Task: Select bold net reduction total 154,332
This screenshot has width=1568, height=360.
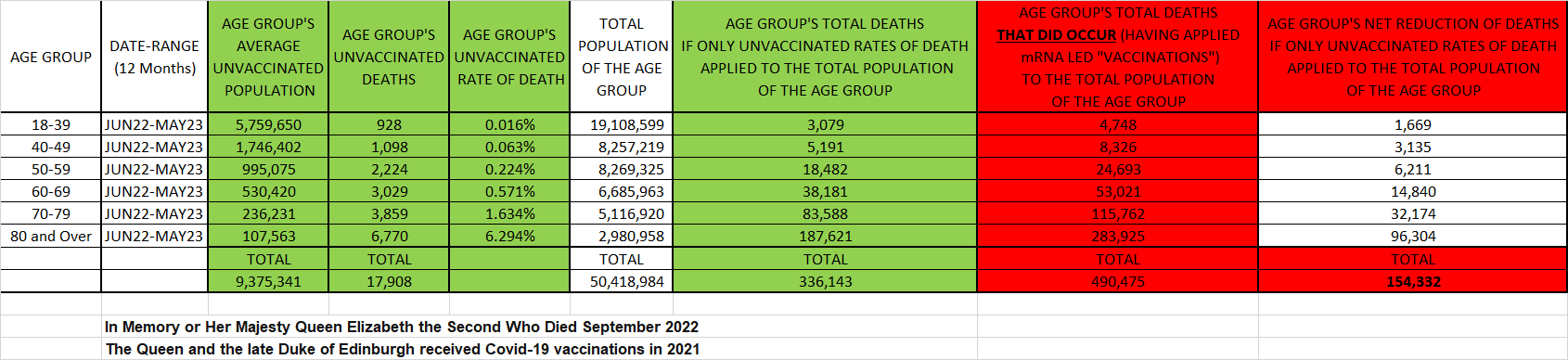Action: click(1413, 281)
